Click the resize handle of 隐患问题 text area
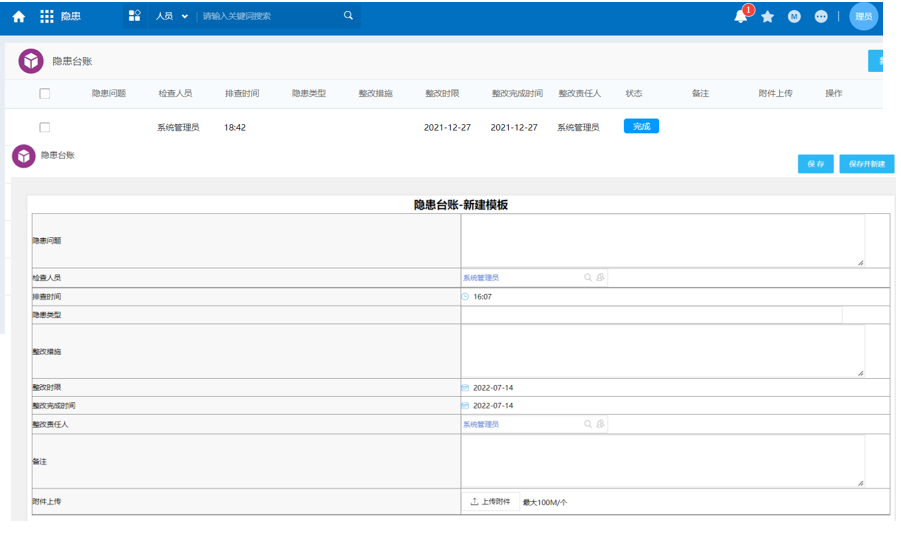Image resolution: width=901 pixels, height=537 pixels. tap(860, 262)
